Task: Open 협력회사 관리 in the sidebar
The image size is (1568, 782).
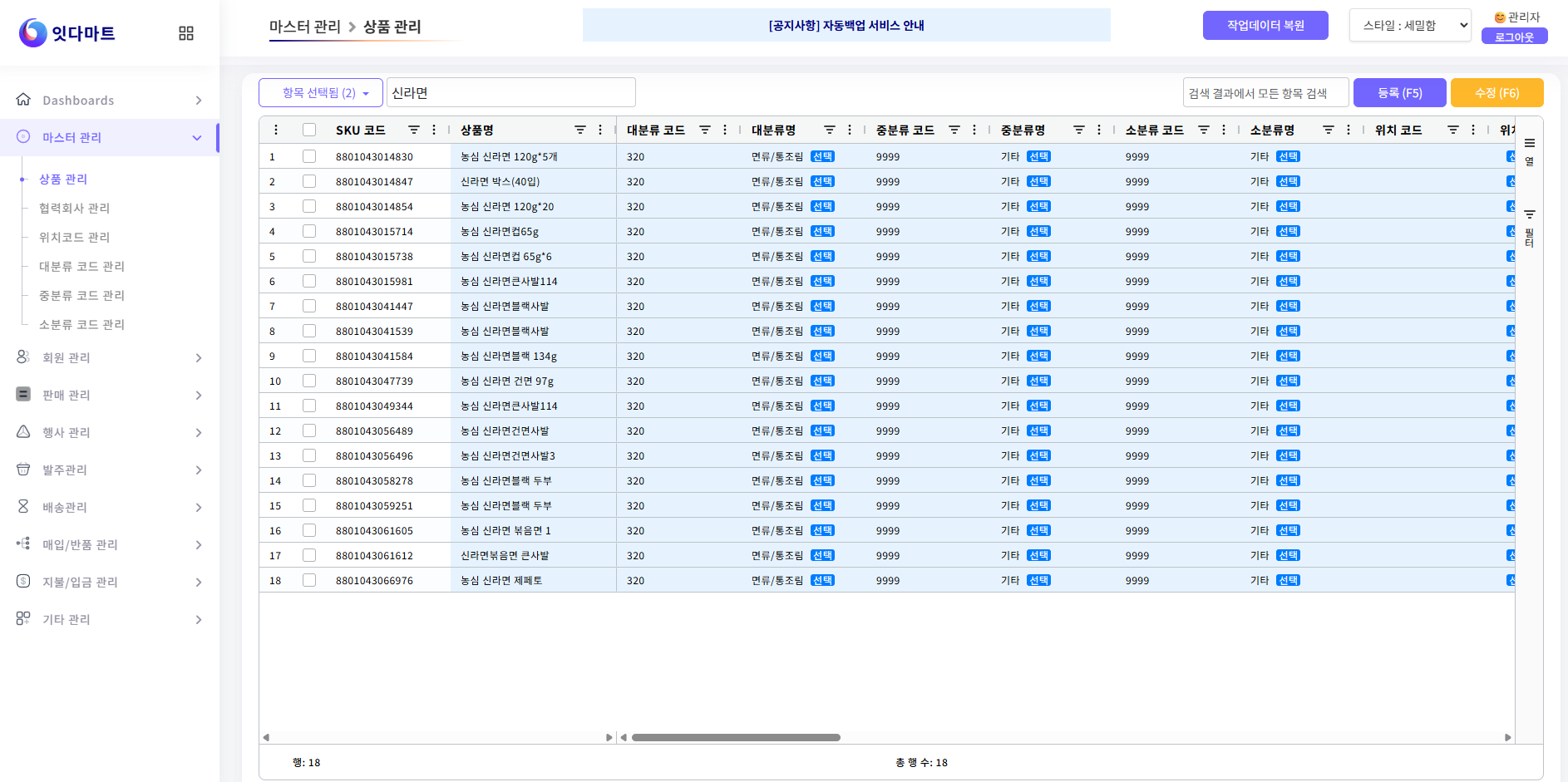Action: pyautogui.click(x=74, y=208)
